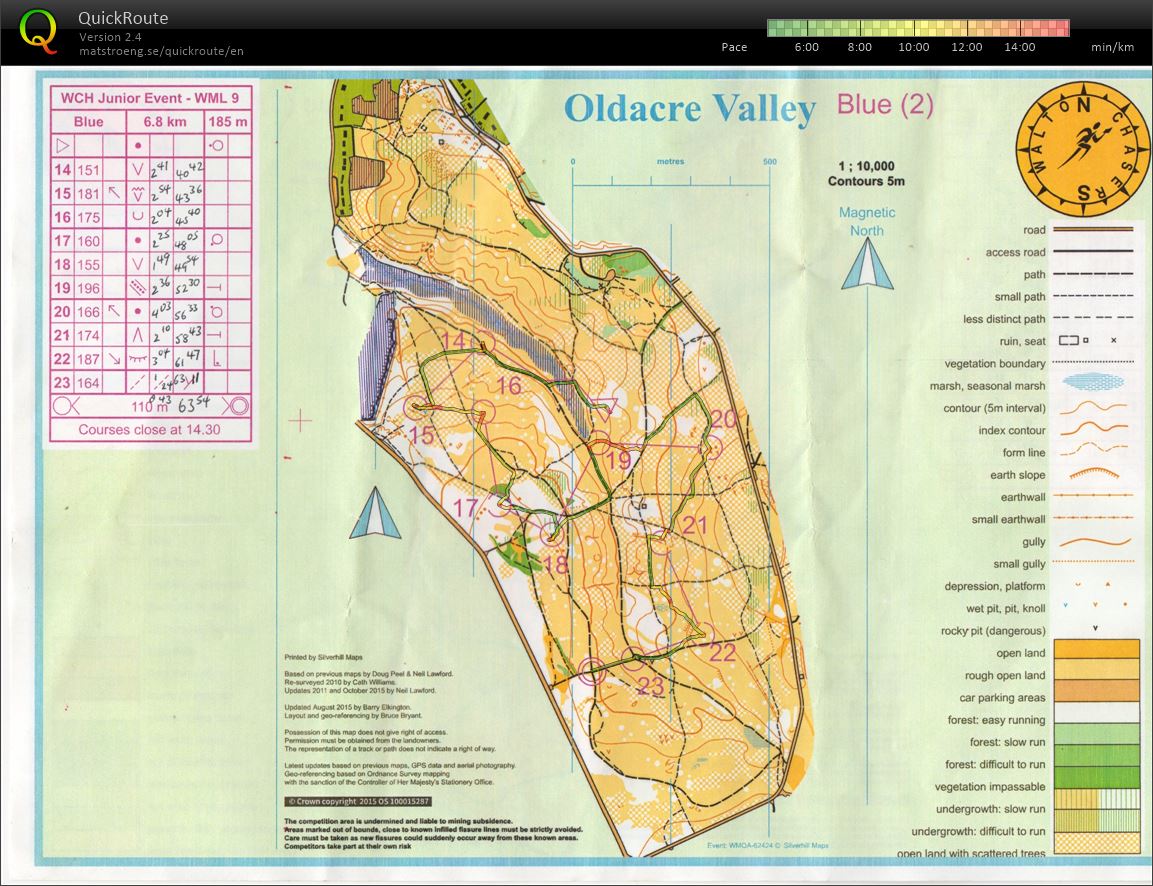Click the min/km unit label

point(1112,47)
